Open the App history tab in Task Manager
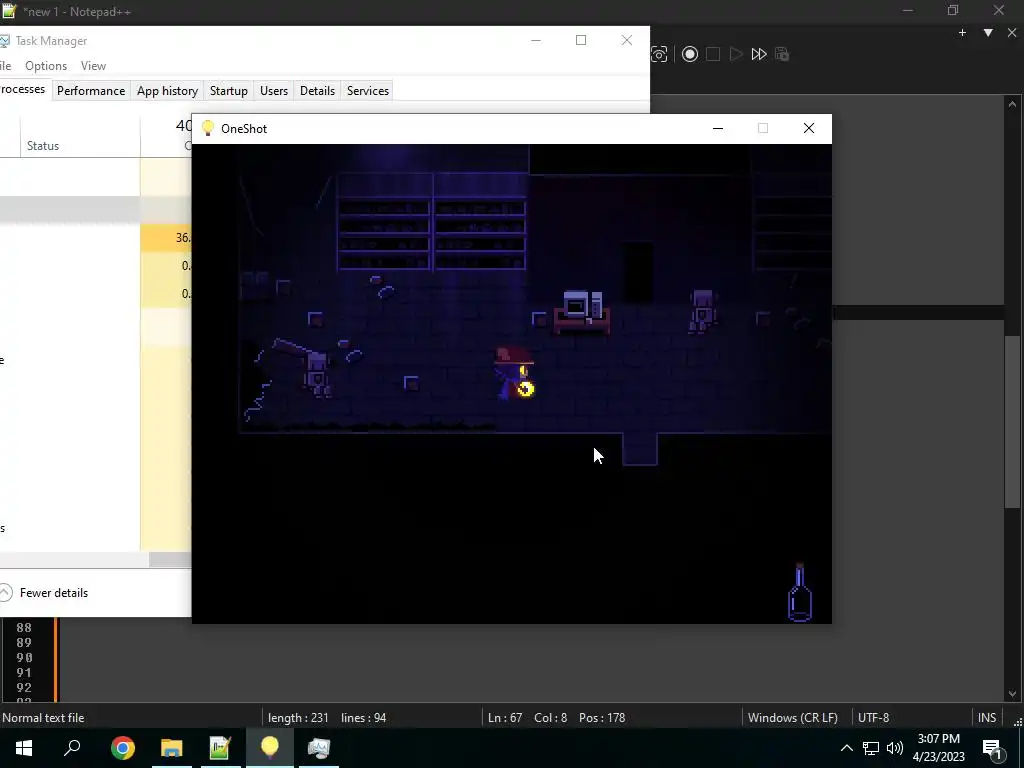This screenshot has width=1024, height=768. (167, 91)
